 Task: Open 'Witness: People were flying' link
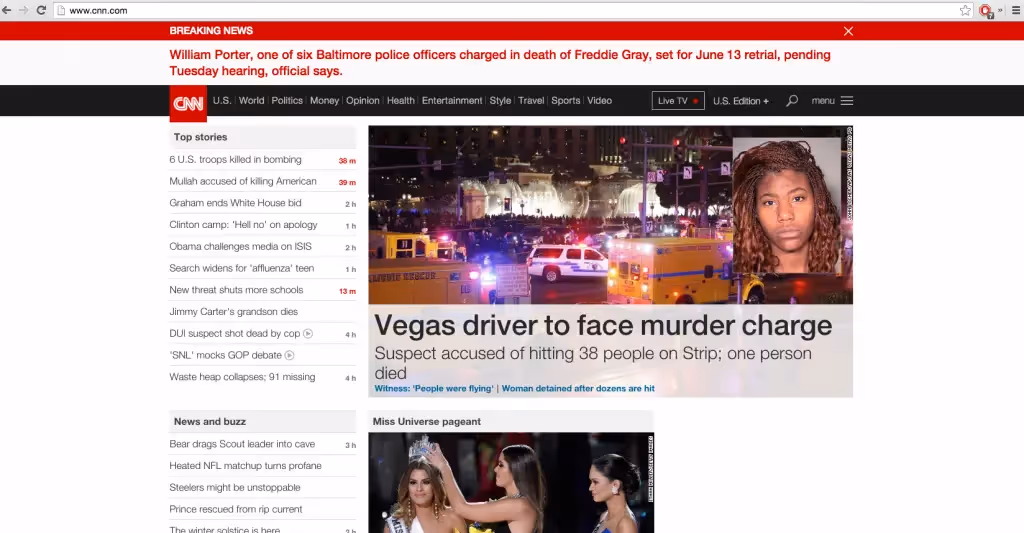click(434, 389)
